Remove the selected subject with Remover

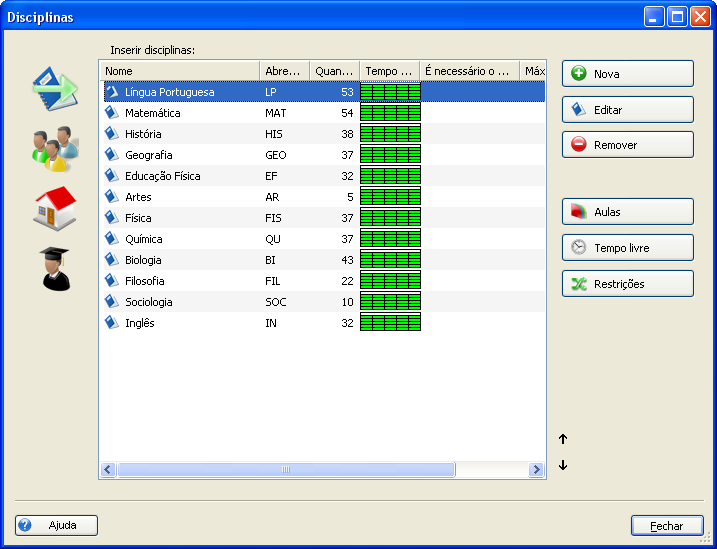[x=627, y=145]
